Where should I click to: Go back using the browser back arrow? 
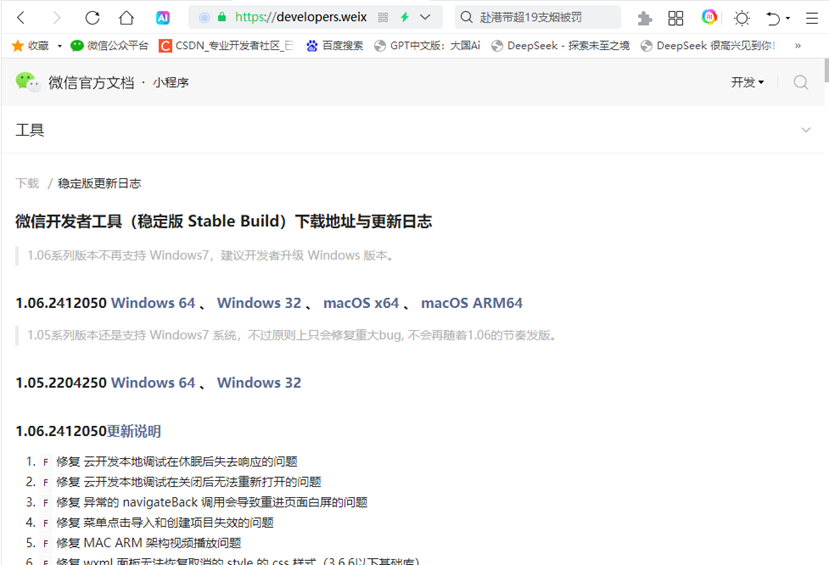(21, 18)
